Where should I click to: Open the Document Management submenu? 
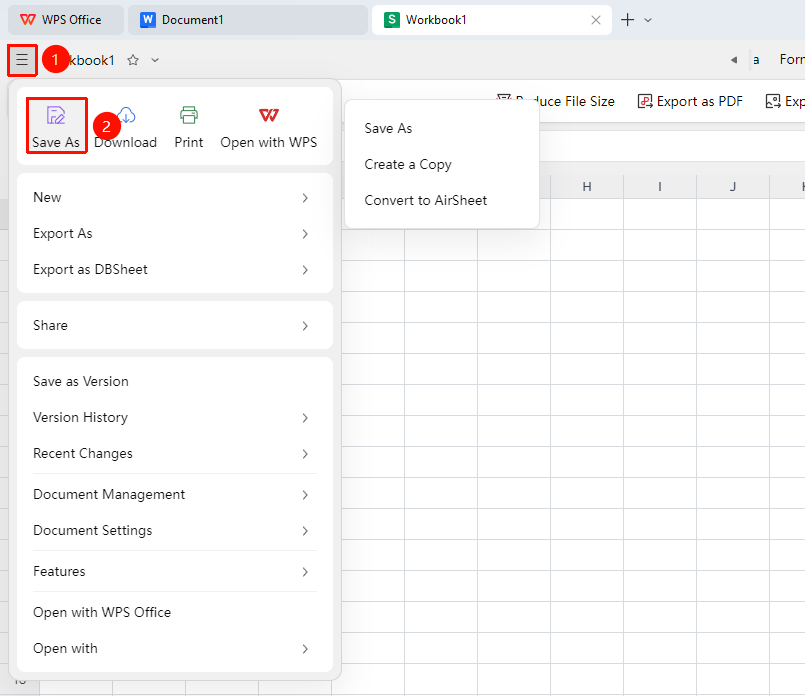175,494
